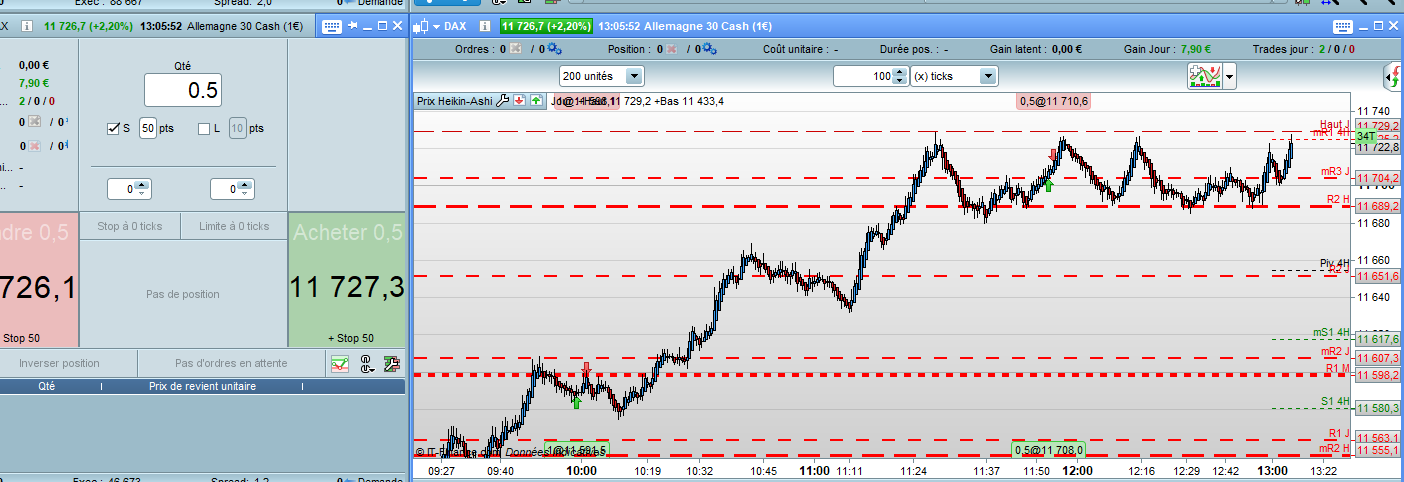Click price label 11 617,6 on axis
The image size is (1404, 482).
(x=1378, y=340)
